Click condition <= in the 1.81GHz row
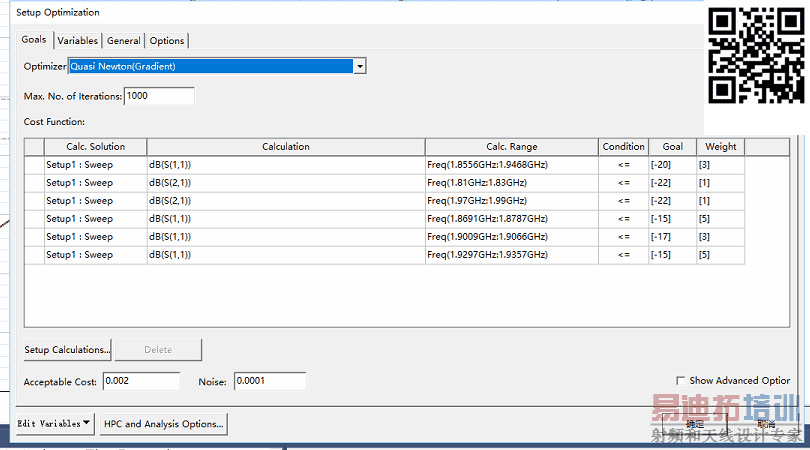 (624, 183)
